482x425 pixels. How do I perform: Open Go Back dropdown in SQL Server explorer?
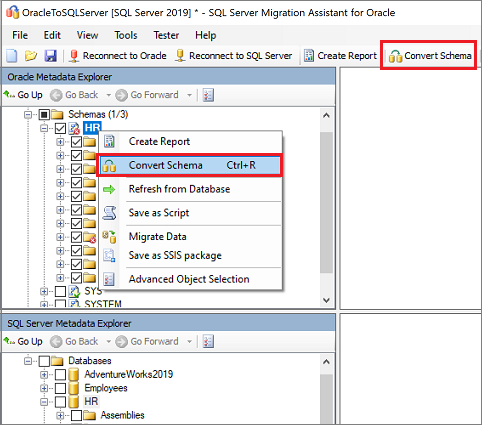(x=108, y=341)
